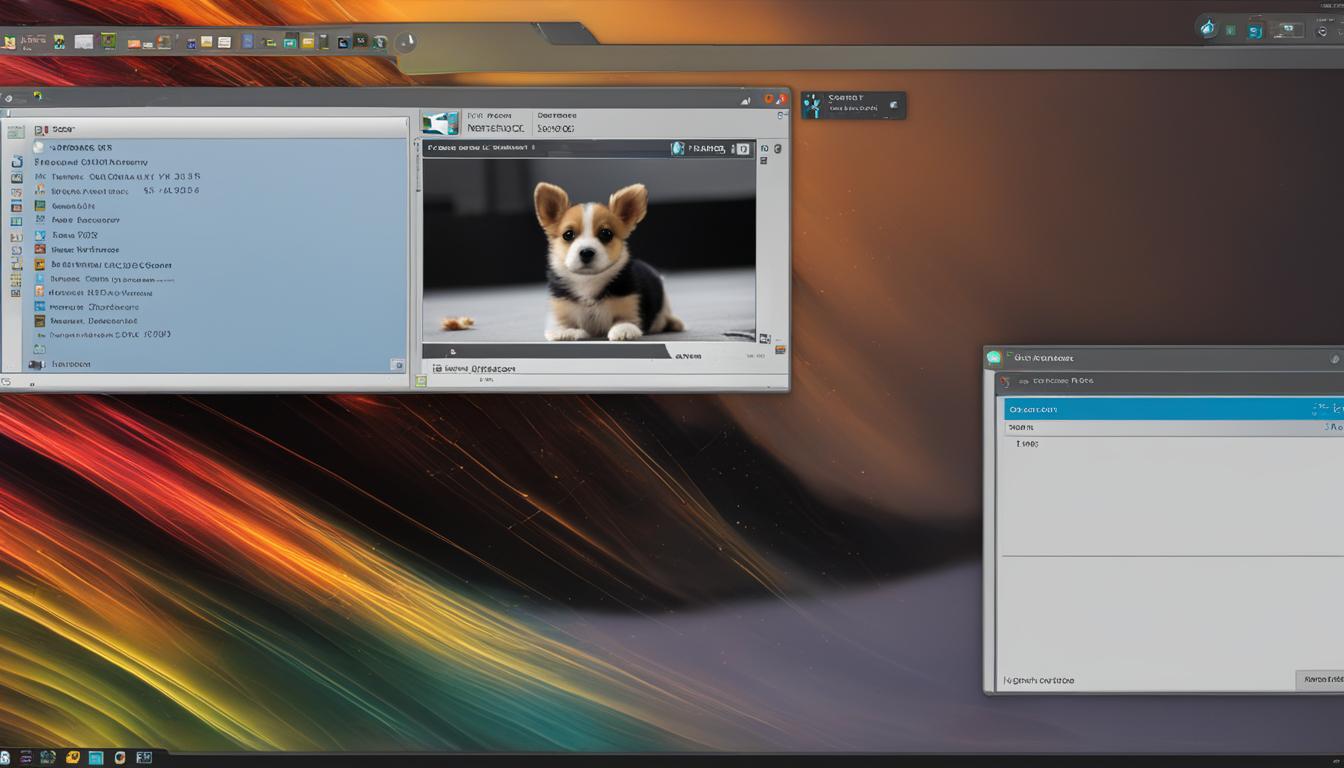Open the snapshot tool beside the resolution dropdown
The width and height of the screenshot is (1344, 768).
click(742, 148)
